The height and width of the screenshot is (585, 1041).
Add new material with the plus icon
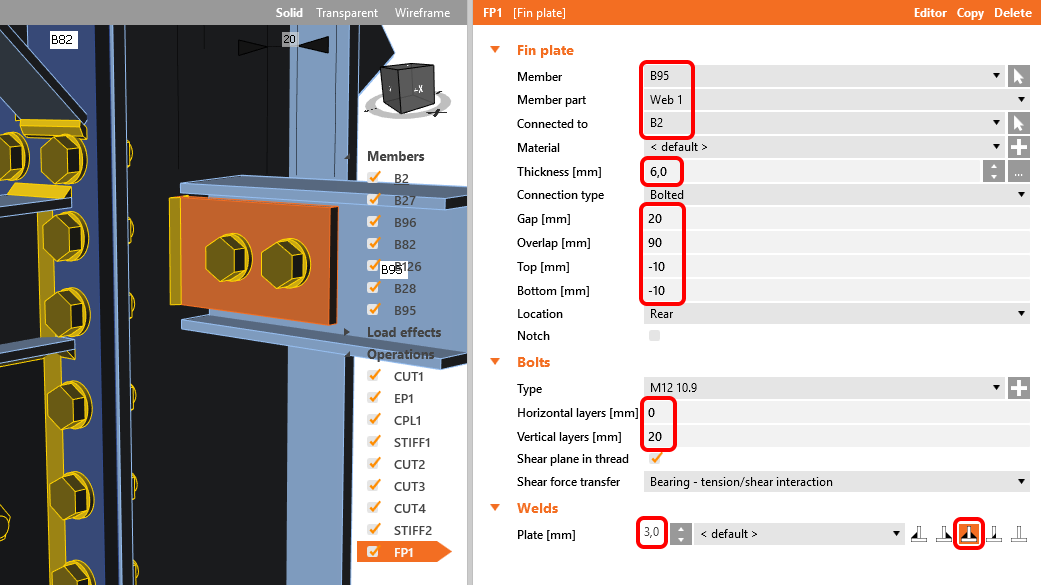1018,147
